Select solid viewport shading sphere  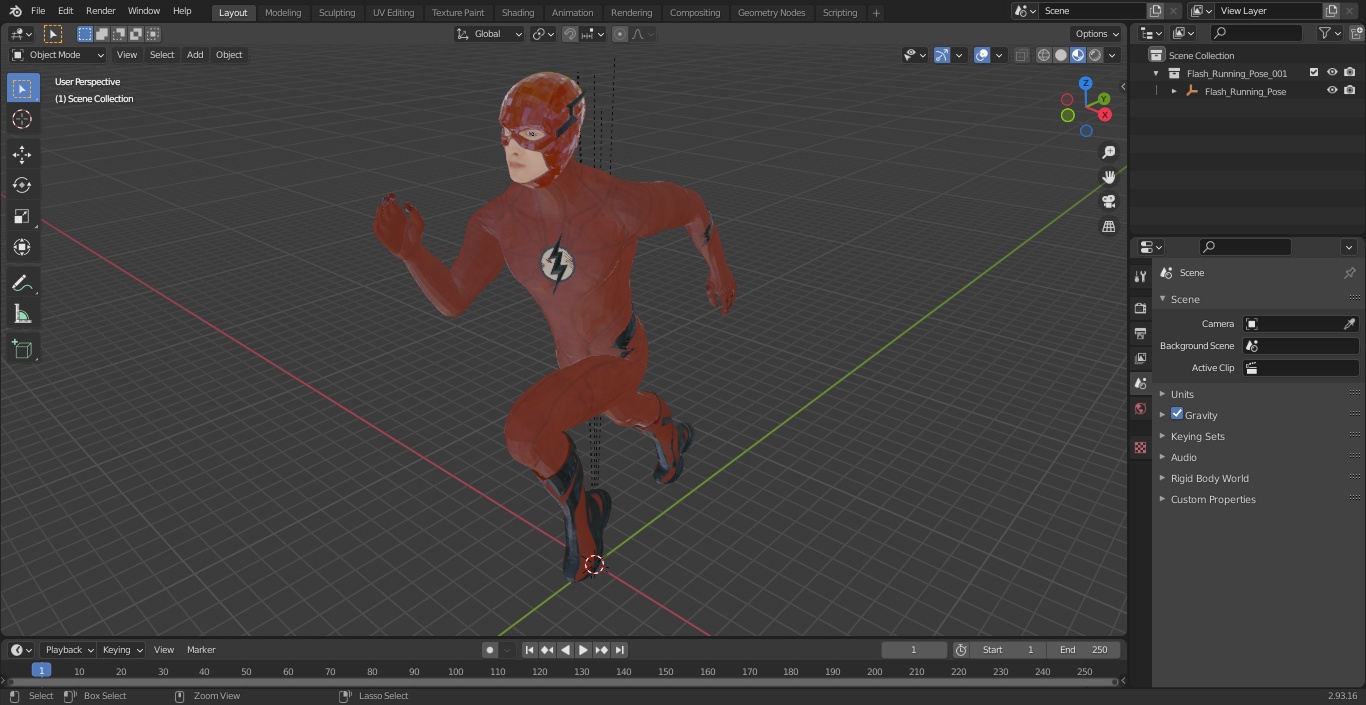[1061, 55]
